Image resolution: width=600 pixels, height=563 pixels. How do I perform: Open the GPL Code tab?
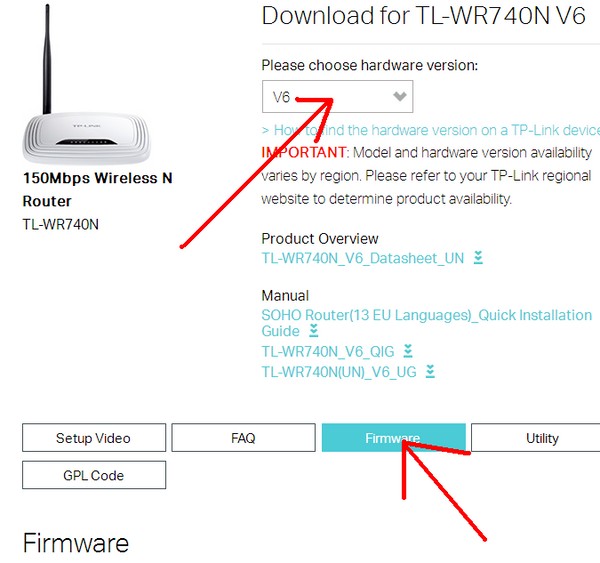[x=94, y=475]
